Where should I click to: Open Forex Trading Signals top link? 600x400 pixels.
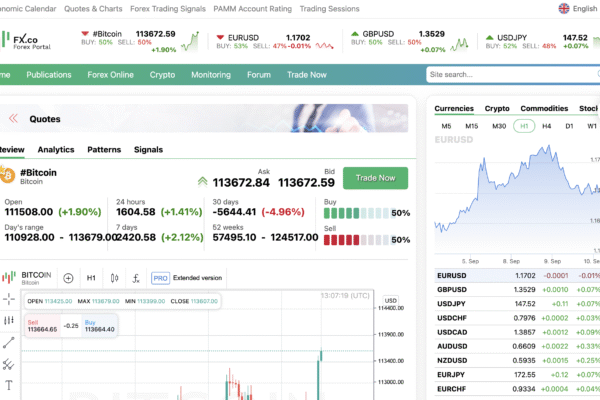[168, 9]
